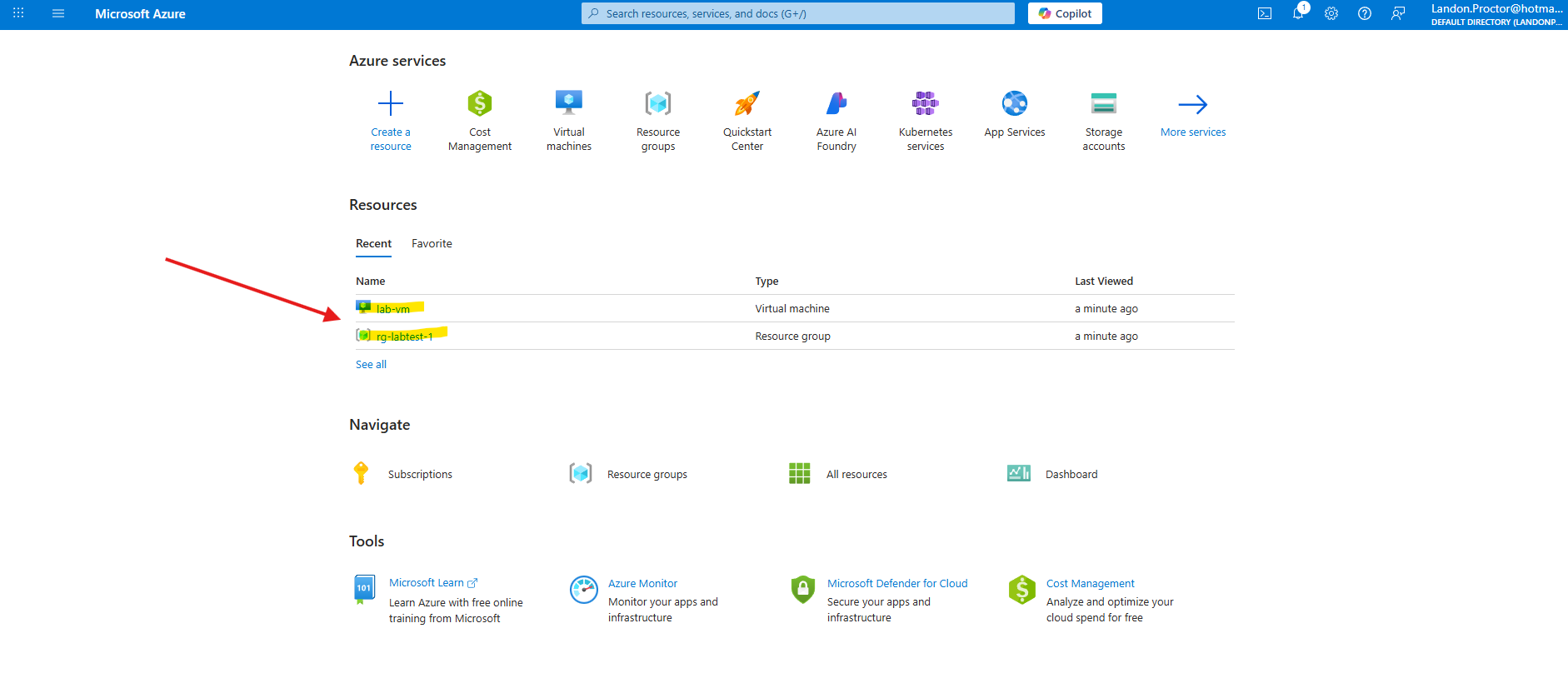Open the feedback icon in header
1568x678 pixels.
(x=1398, y=13)
